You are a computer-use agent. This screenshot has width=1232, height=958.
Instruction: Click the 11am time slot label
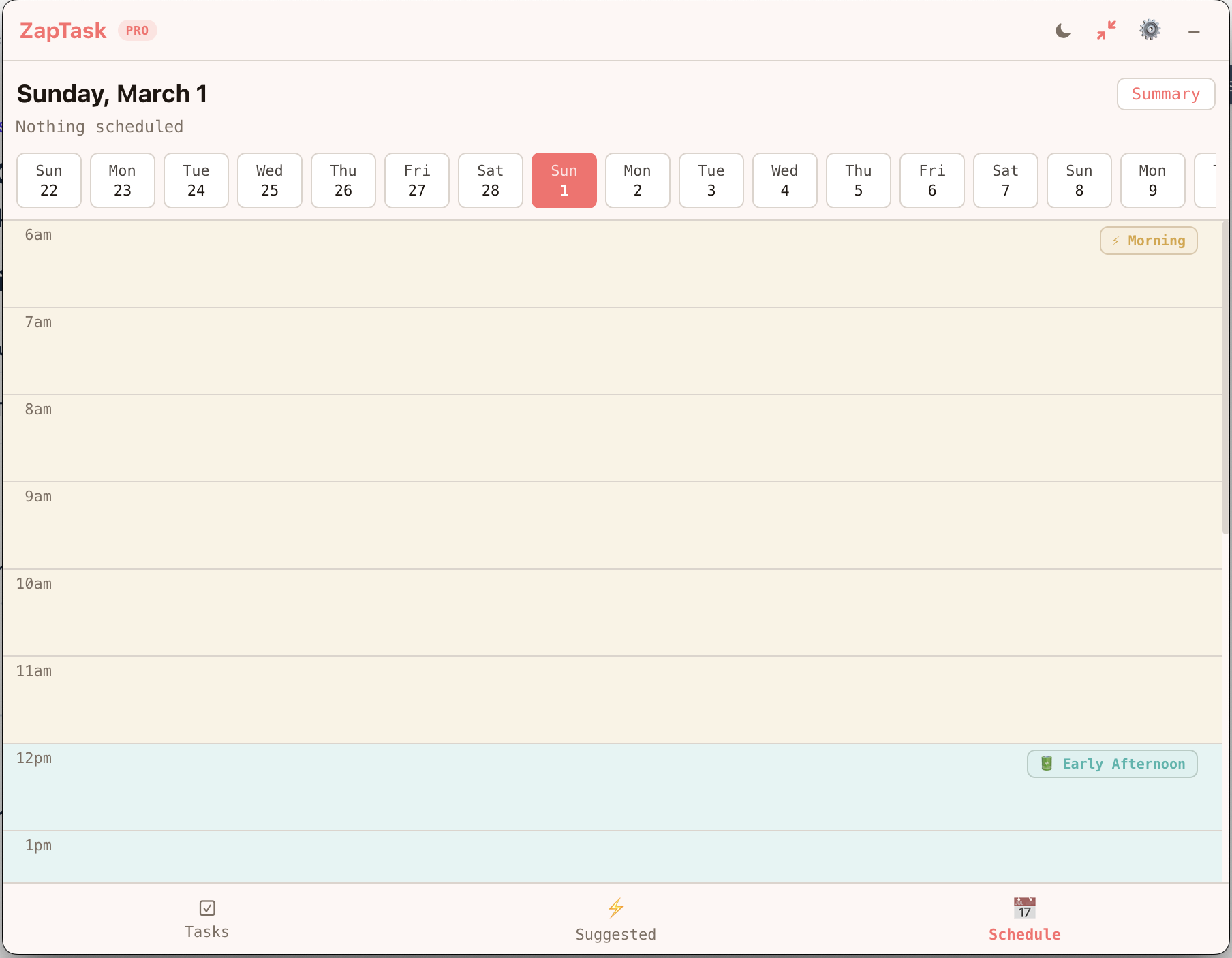[x=34, y=671]
